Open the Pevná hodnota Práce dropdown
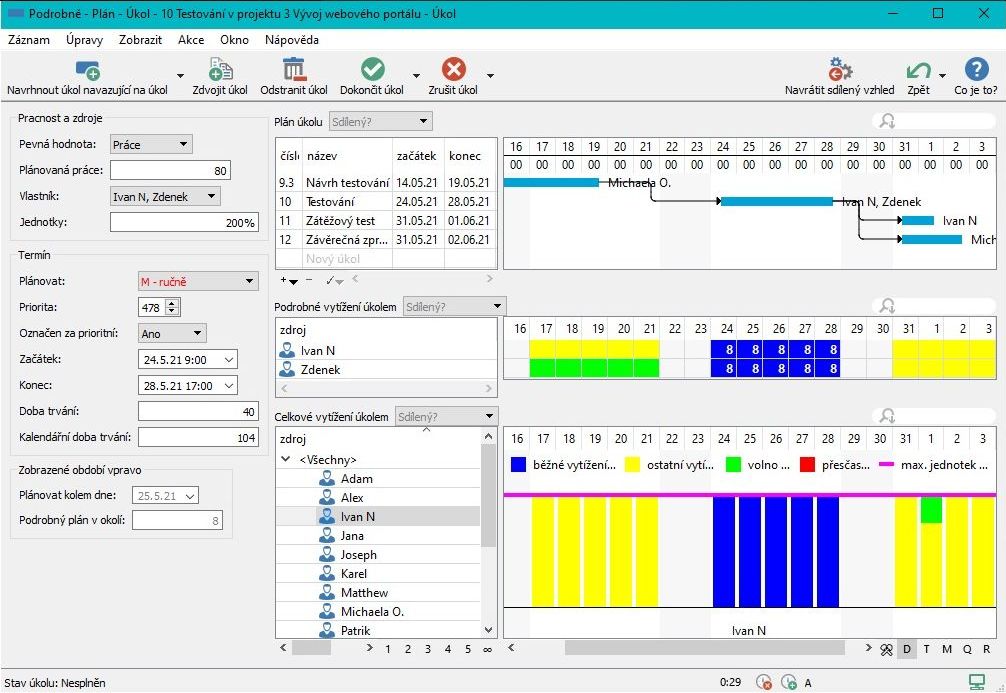The width and height of the screenshot is (1006, 693). [x=151, y=144]
